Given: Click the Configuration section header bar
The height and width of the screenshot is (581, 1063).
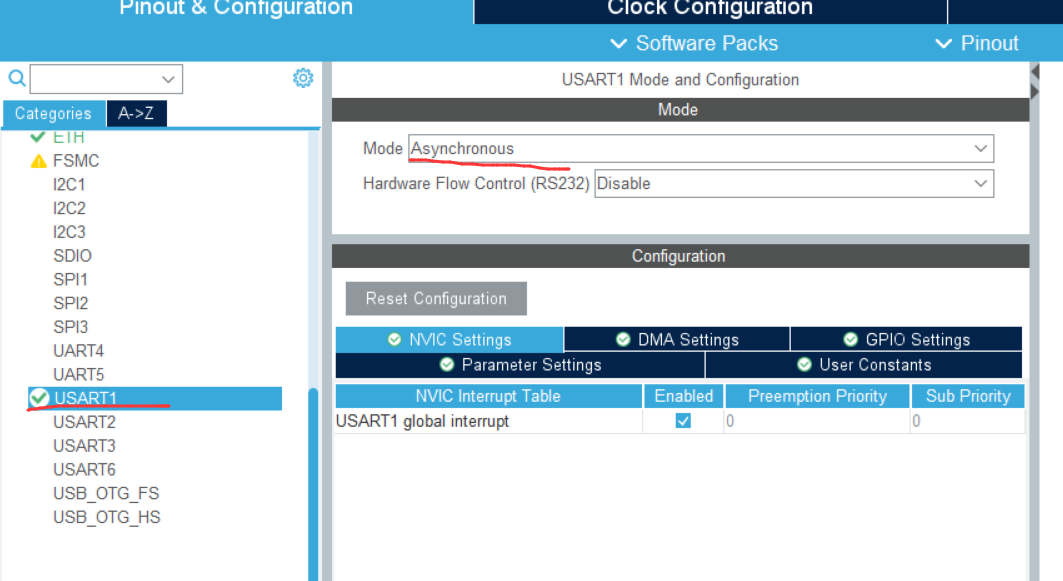Looking at the screenshot, I should point(680,256).
